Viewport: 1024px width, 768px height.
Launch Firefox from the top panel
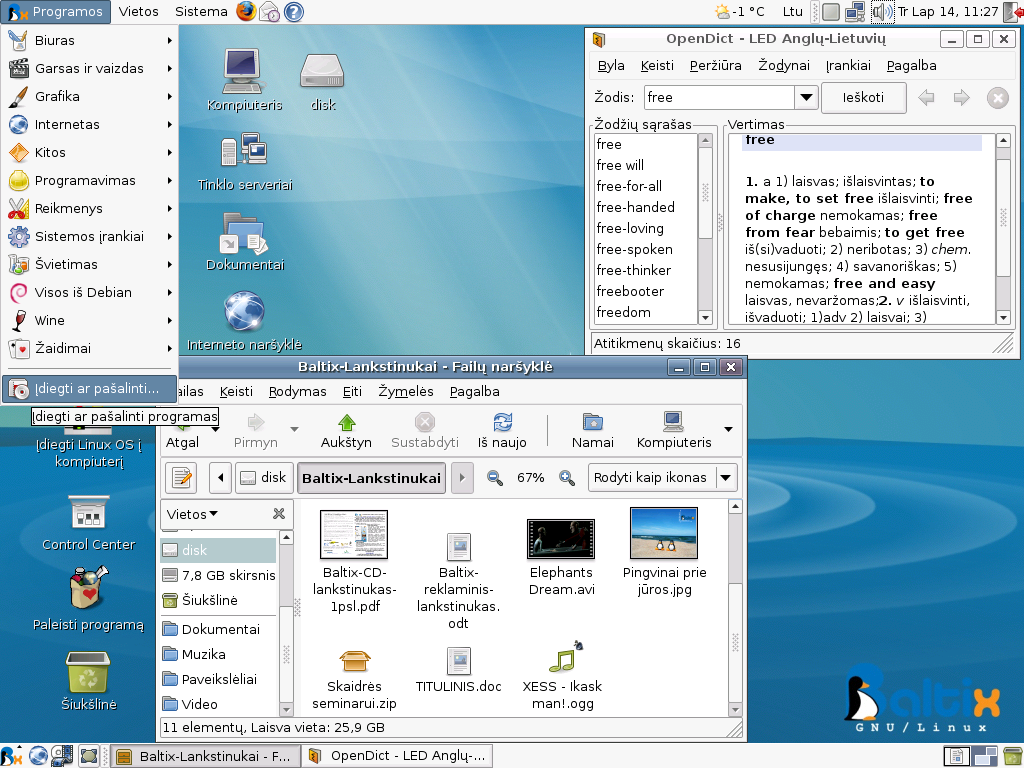point(246,12)
